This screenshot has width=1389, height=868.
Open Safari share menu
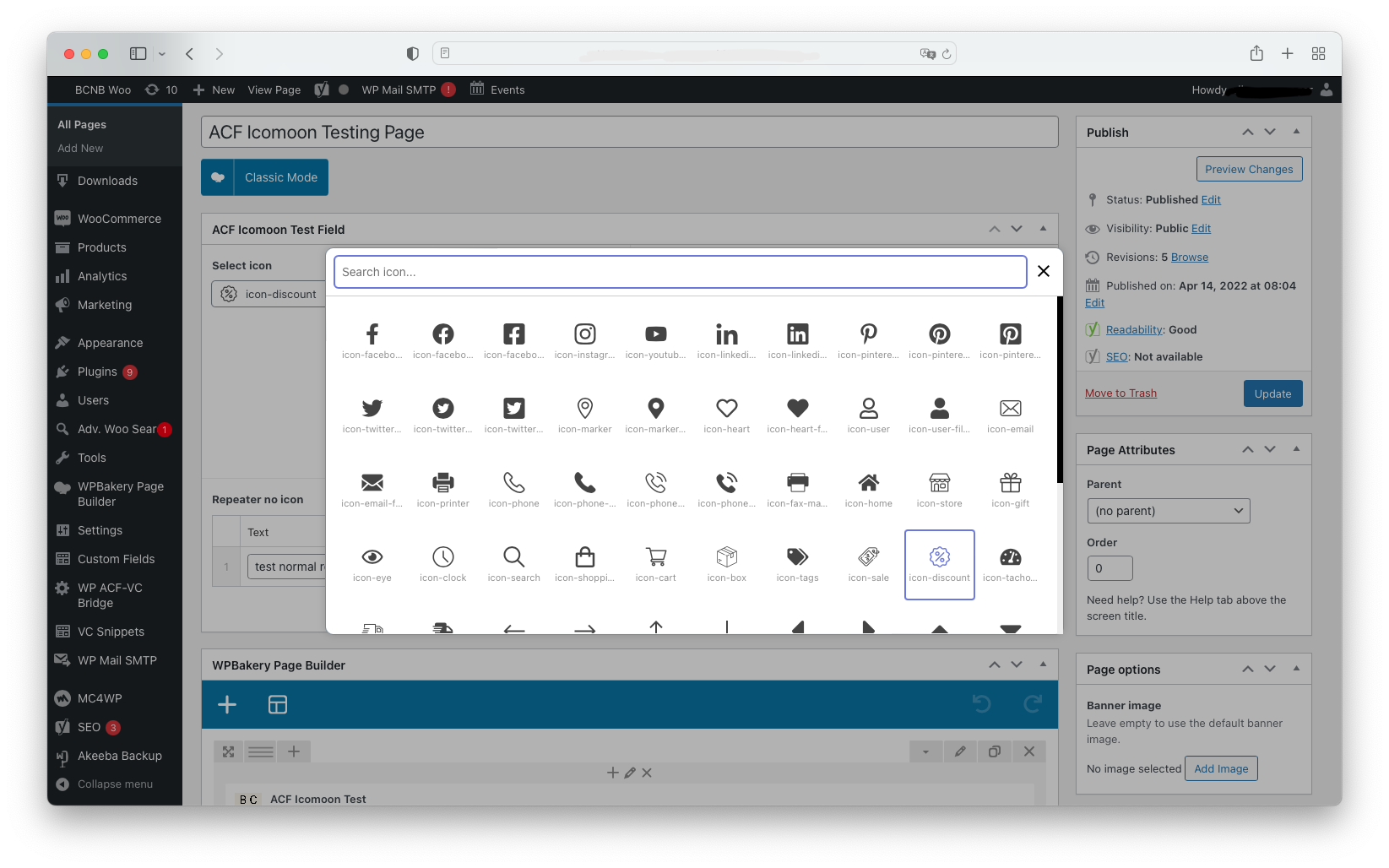click(1256, 53)
